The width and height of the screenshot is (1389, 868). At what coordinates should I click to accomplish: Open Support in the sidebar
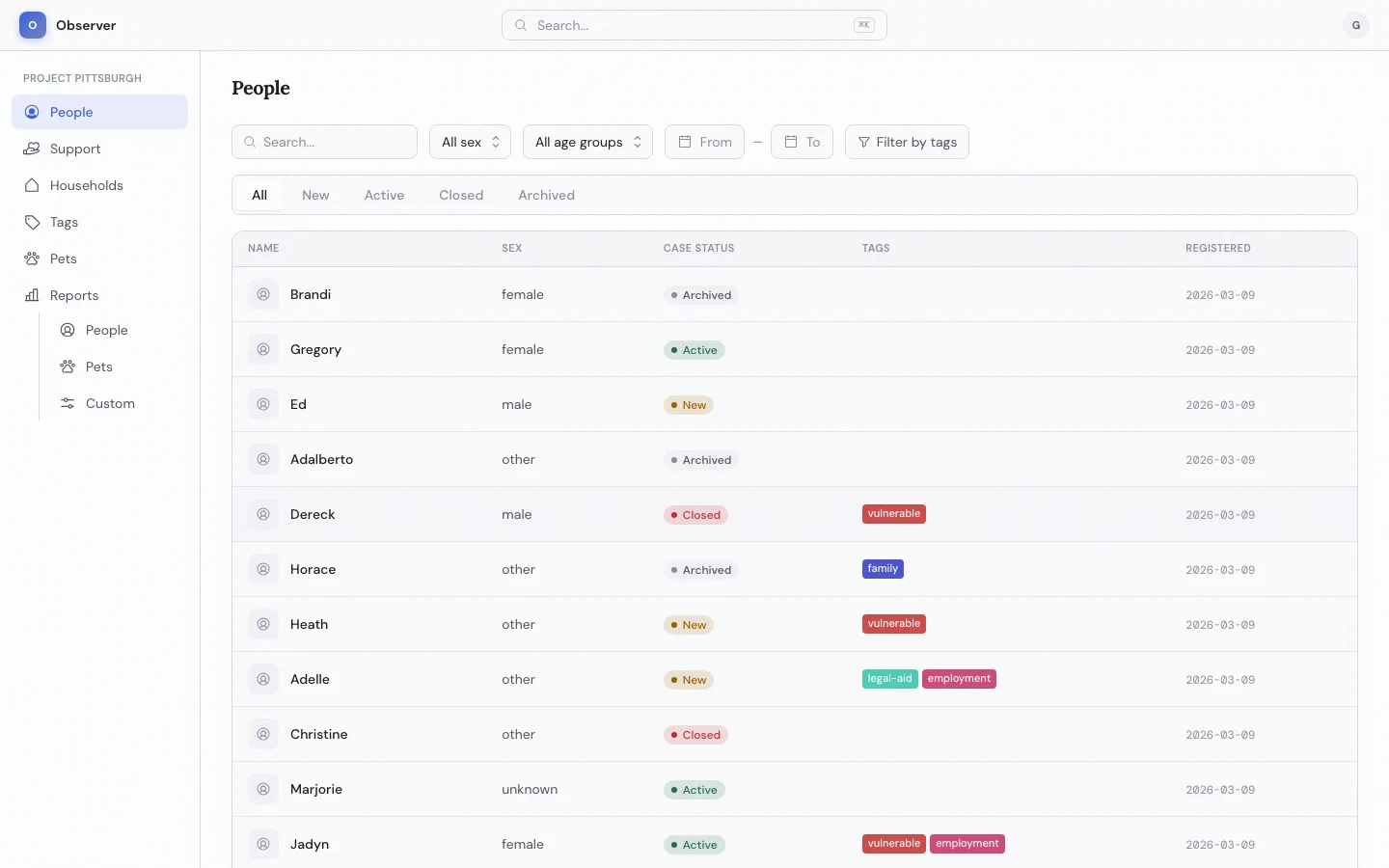(x=100, y=149)
